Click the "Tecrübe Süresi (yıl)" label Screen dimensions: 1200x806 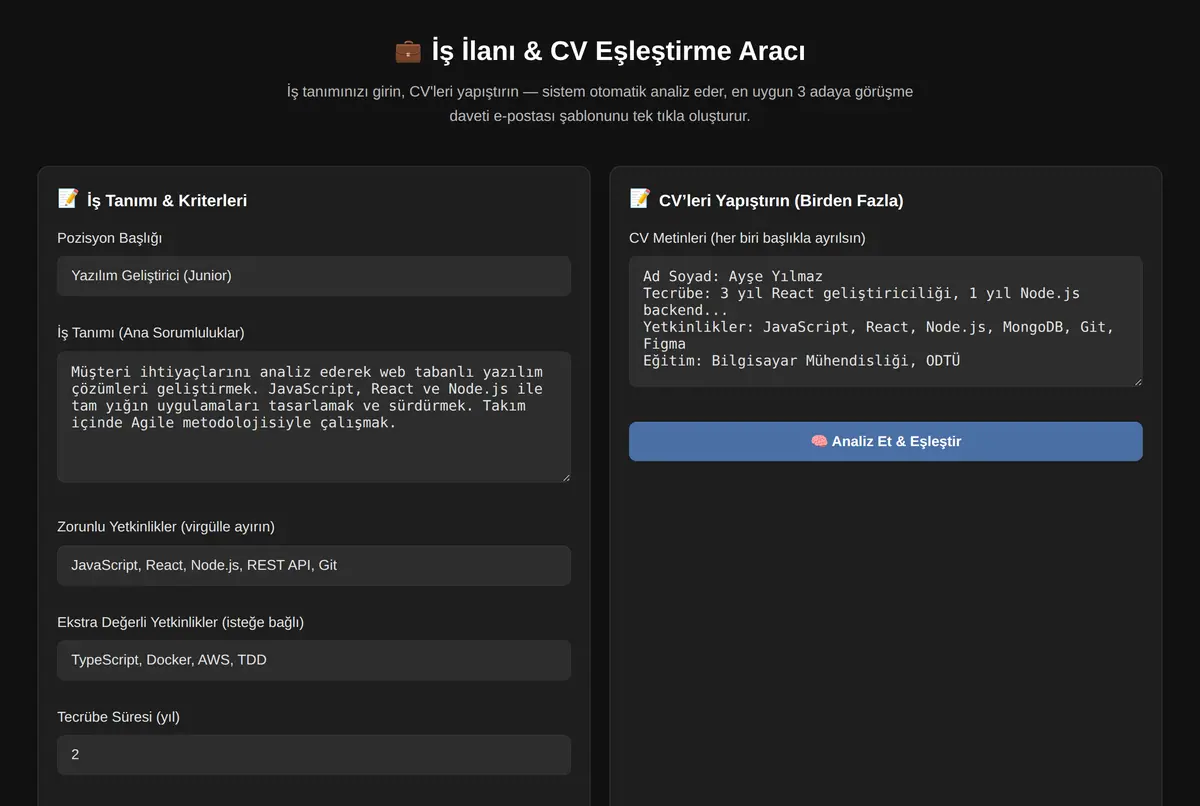pyautogui.click(x=119, y=716)
